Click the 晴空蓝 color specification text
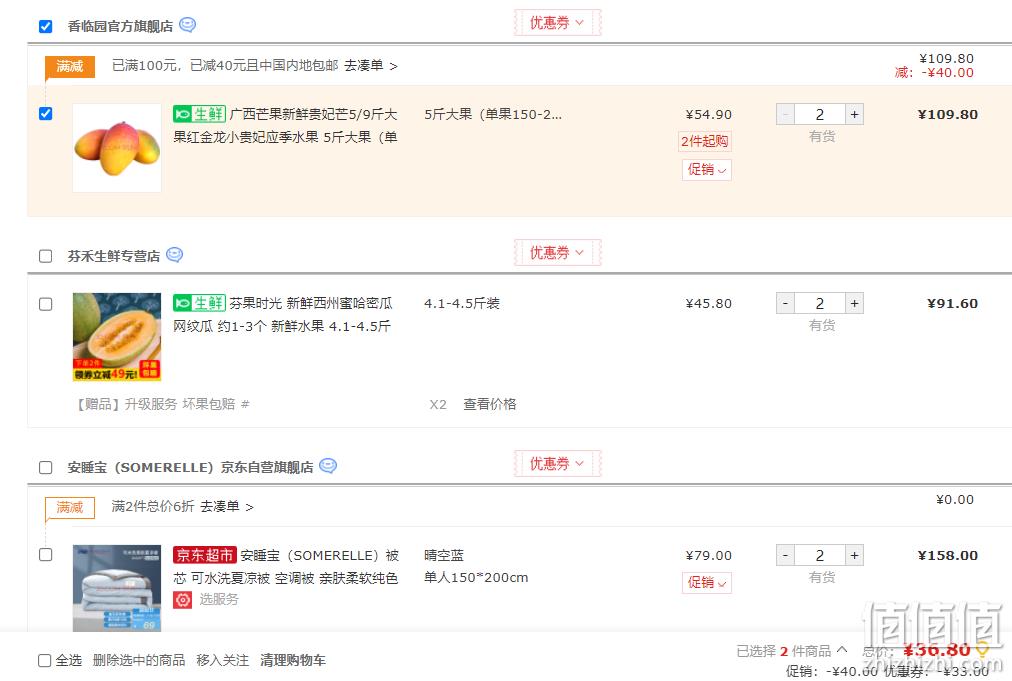The height and width of the screenshot is (681, 1012). [x=444, y=555]
